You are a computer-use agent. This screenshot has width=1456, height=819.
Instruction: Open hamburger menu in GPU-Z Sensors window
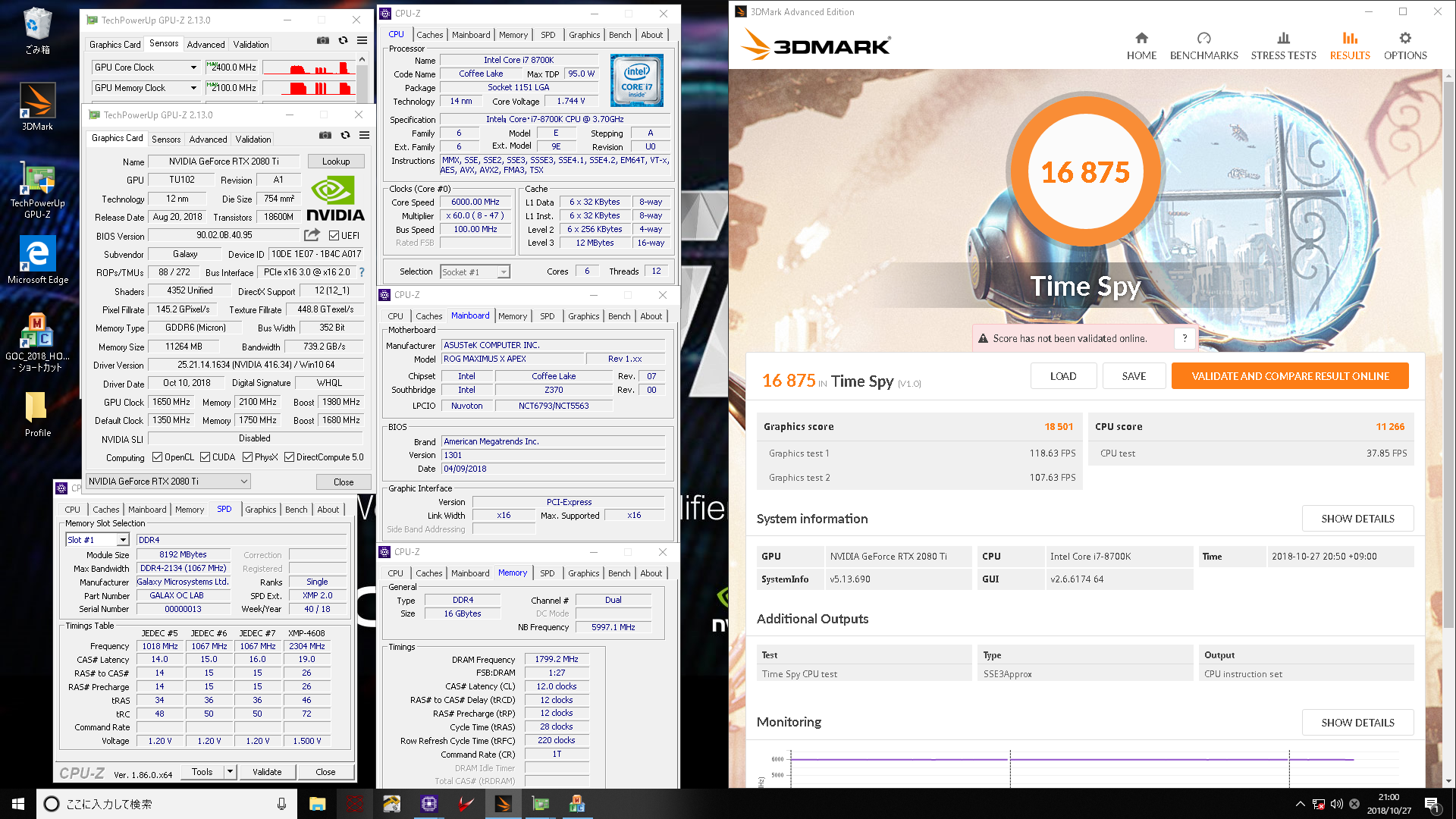point(362,41)
